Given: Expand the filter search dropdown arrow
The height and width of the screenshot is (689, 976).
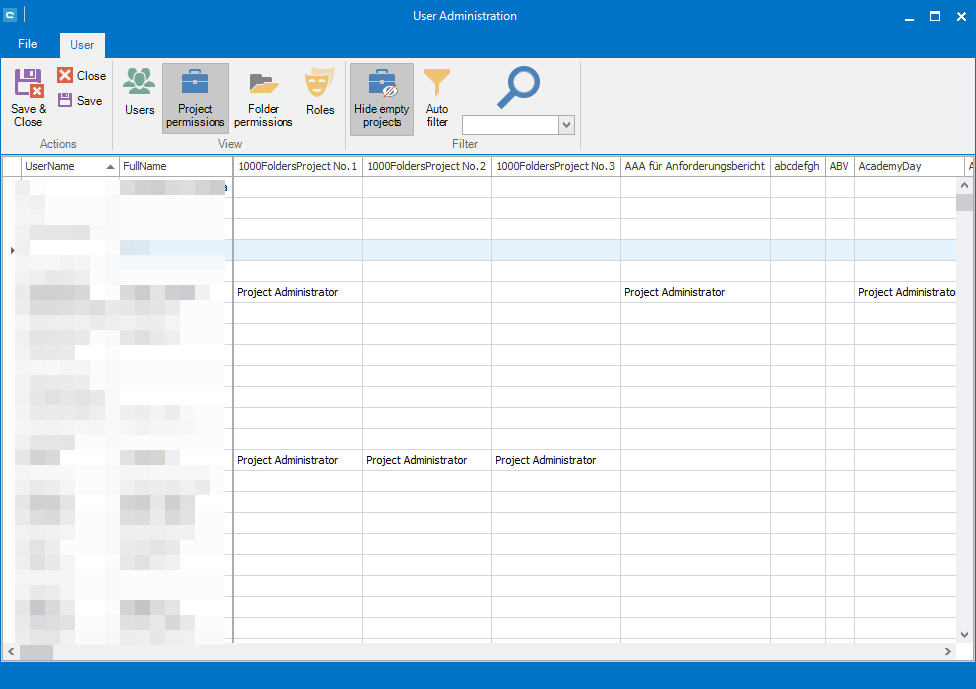Looking at the screenshot, I should pos(567,125).
